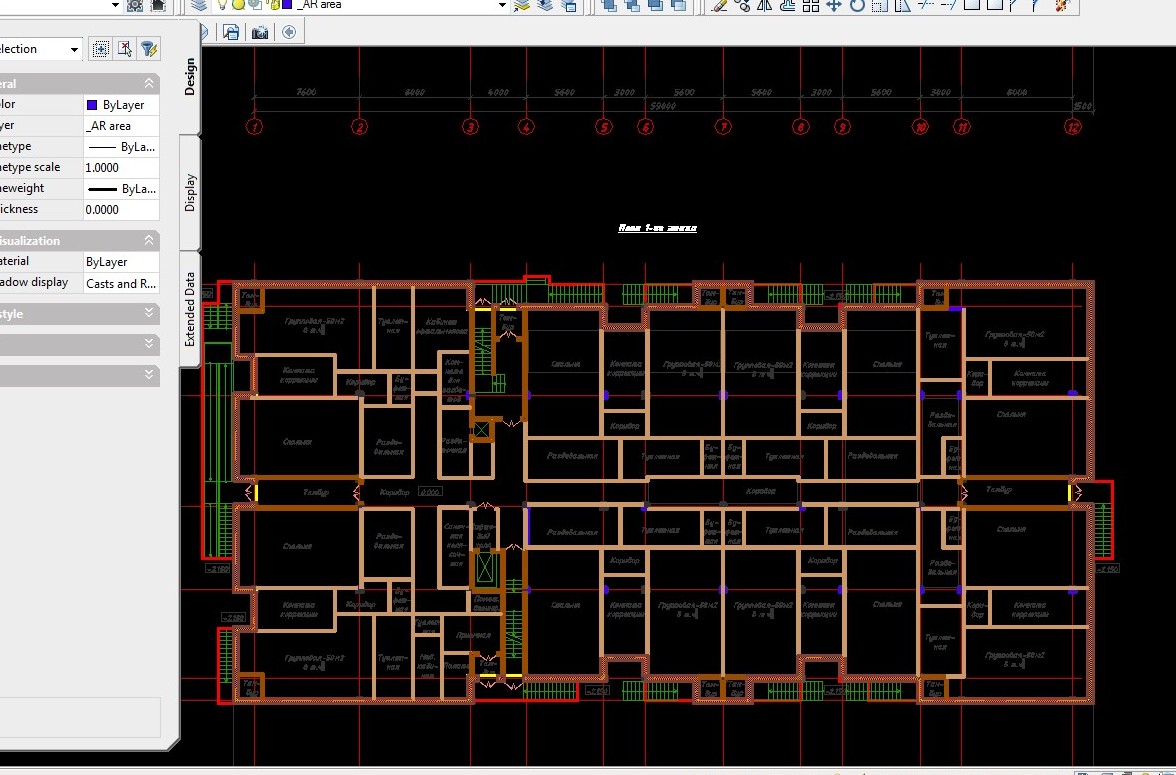The height and width of the screenshot is (775, 1176).
Task: Click Send to Back draw order icon
Action: click(632, 5)
